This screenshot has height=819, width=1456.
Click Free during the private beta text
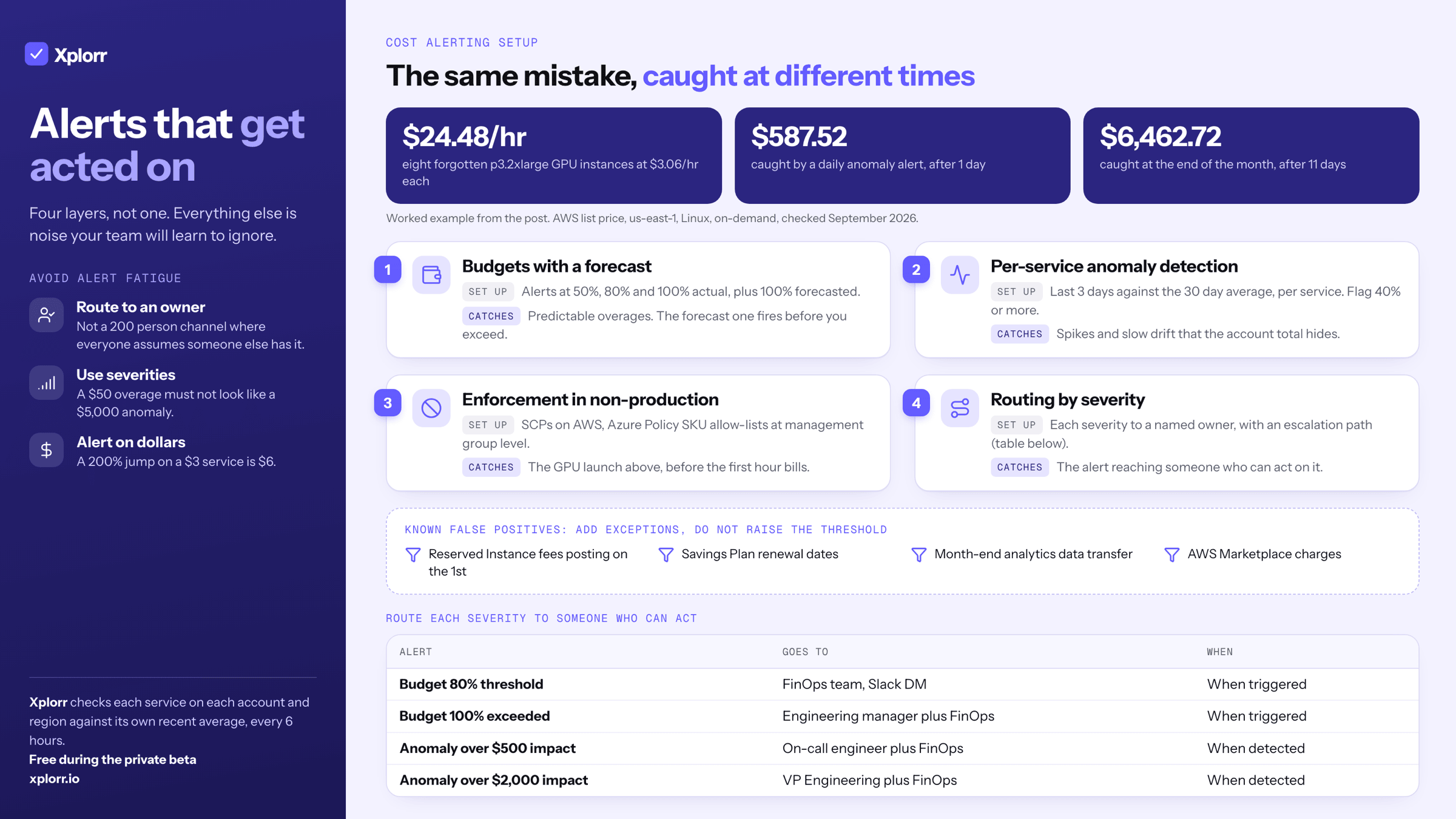(x=113, y=760)
